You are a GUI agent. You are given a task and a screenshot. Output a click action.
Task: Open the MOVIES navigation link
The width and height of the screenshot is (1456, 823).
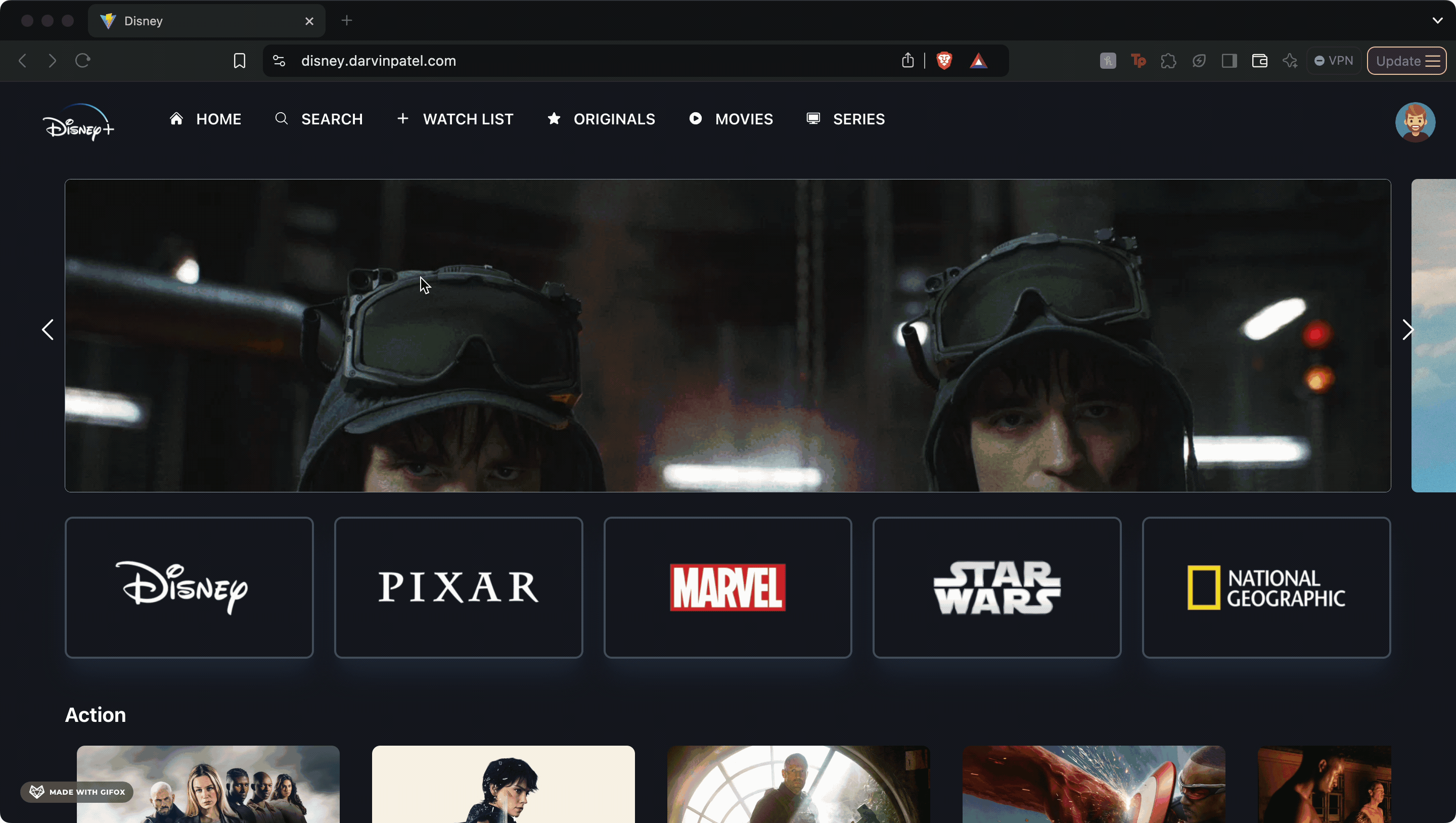[x=731, y=119]
